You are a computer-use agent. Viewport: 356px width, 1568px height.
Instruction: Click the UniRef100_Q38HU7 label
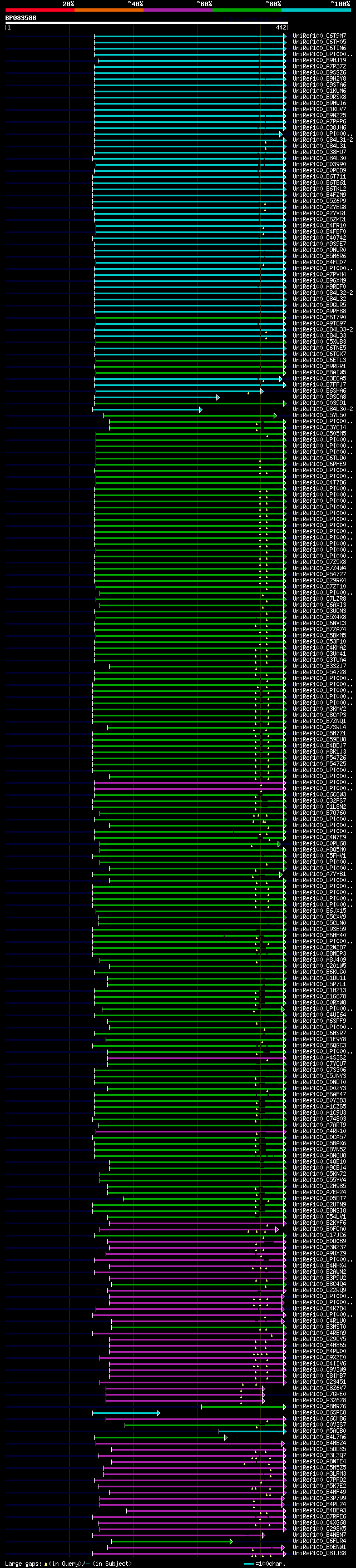pyautogui.click(x=319, y=152)
